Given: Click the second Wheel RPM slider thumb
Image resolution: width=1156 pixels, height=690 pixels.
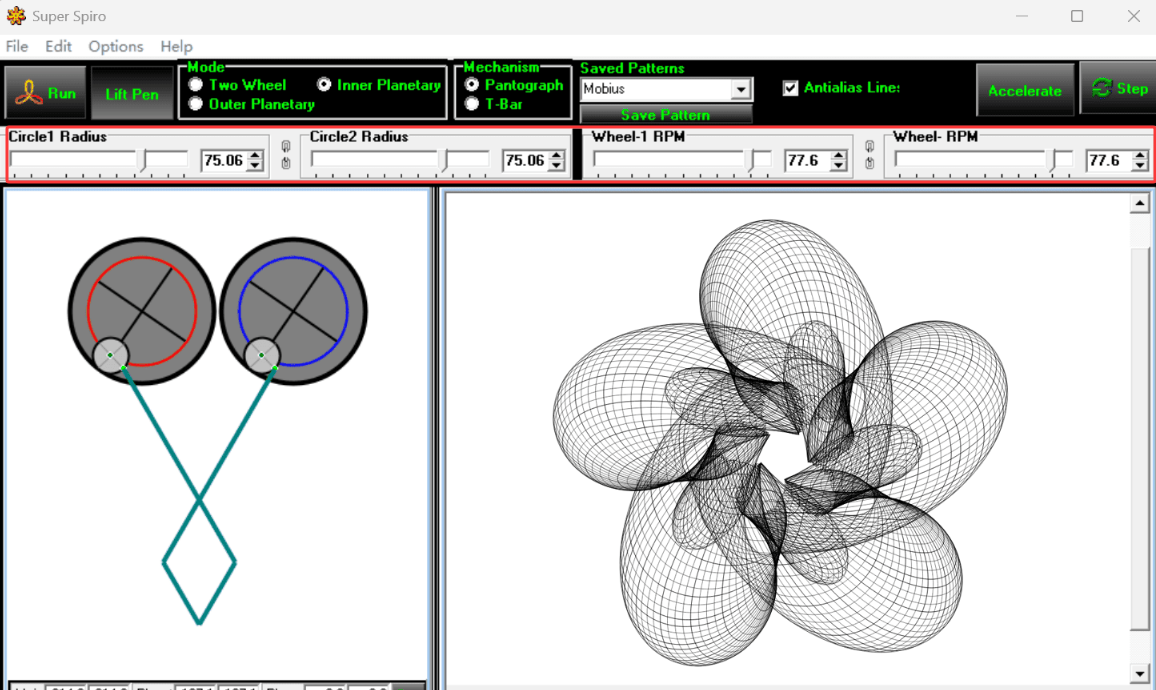Looking at the screenshot, I should click(x=1053, y=161).
